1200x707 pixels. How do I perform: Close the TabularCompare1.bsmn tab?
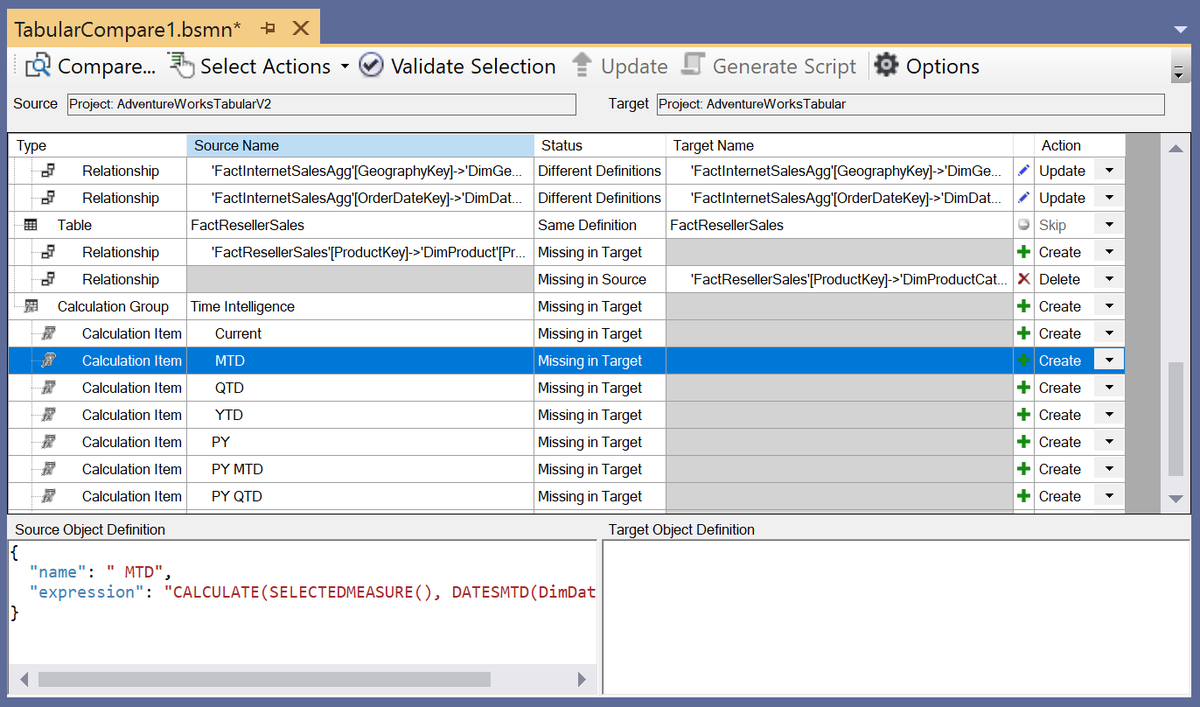(301, 29)
